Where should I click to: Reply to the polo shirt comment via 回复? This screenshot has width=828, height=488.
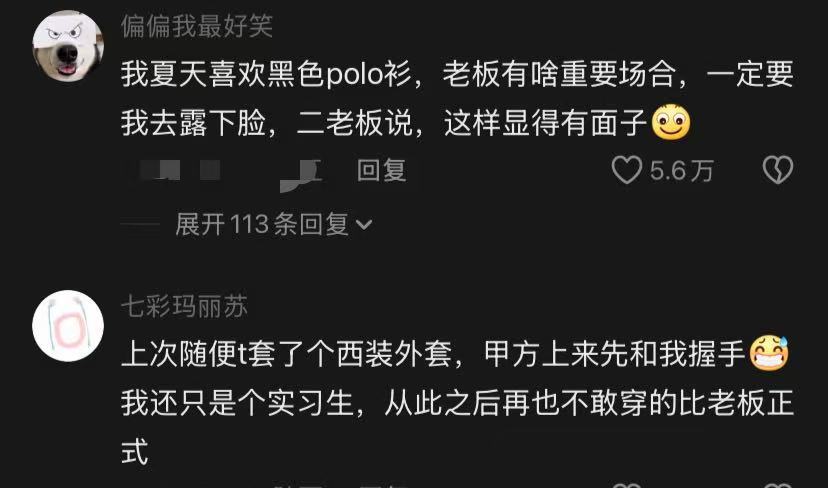point(381,170)
